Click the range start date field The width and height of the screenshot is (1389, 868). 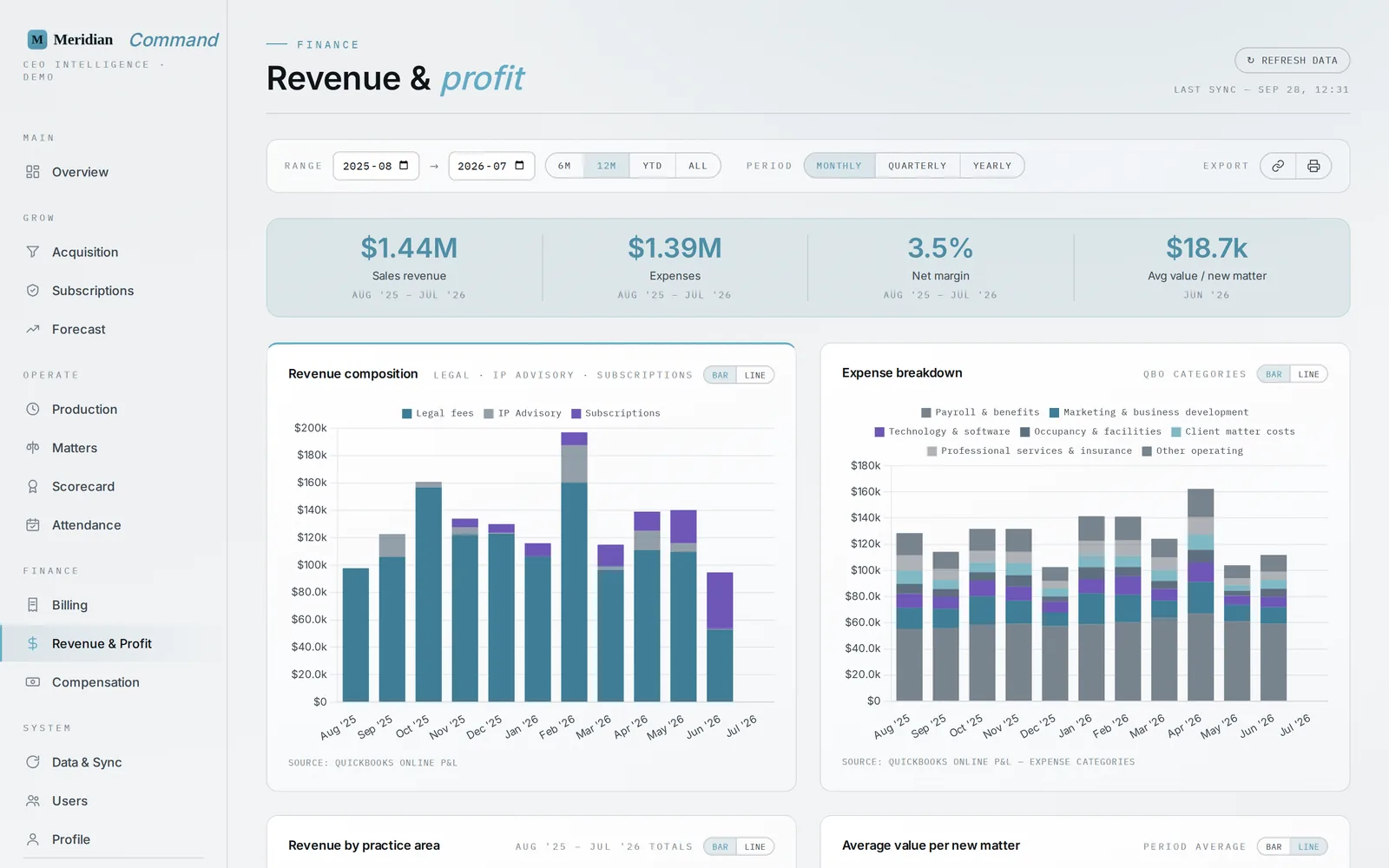376,166
